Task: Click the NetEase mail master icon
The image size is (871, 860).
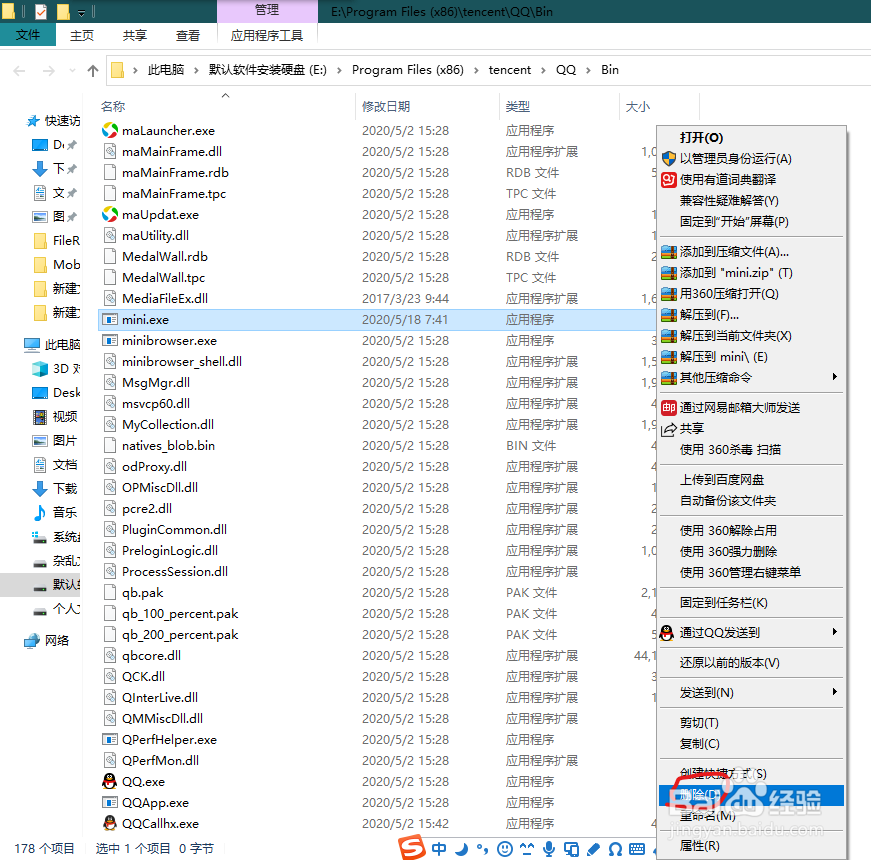Action: coord(669,407)
